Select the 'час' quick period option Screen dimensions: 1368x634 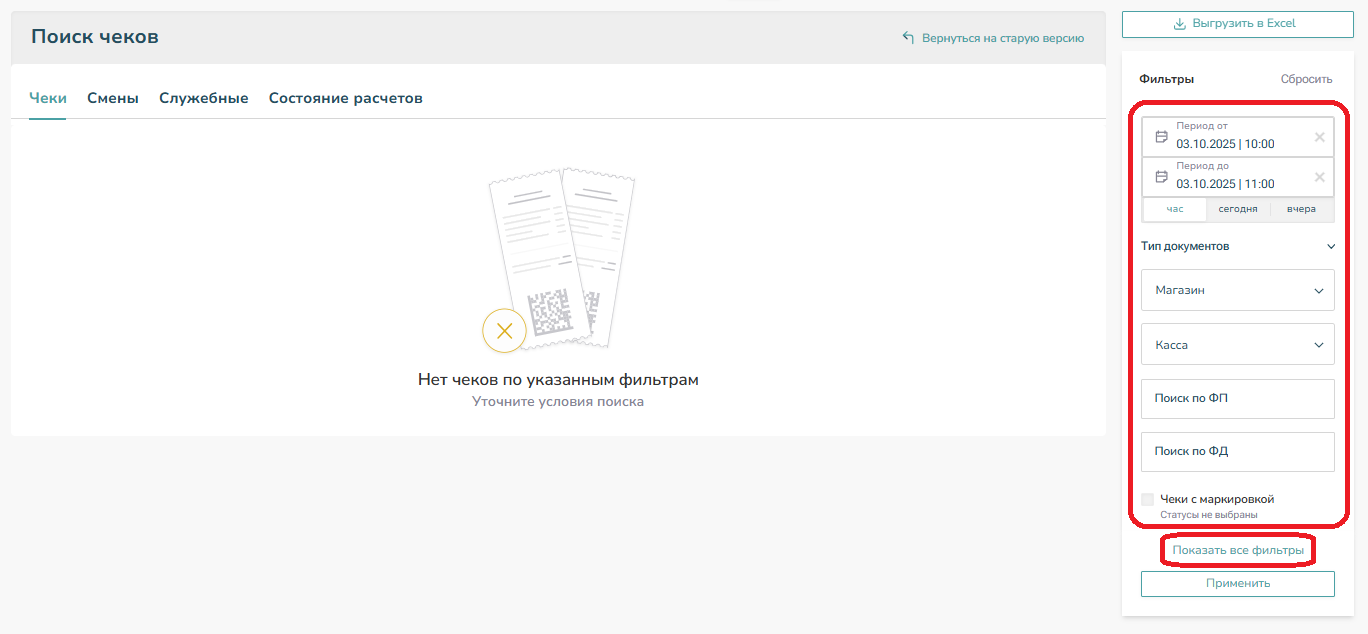pyautogui.click(x=1174, y=209)
